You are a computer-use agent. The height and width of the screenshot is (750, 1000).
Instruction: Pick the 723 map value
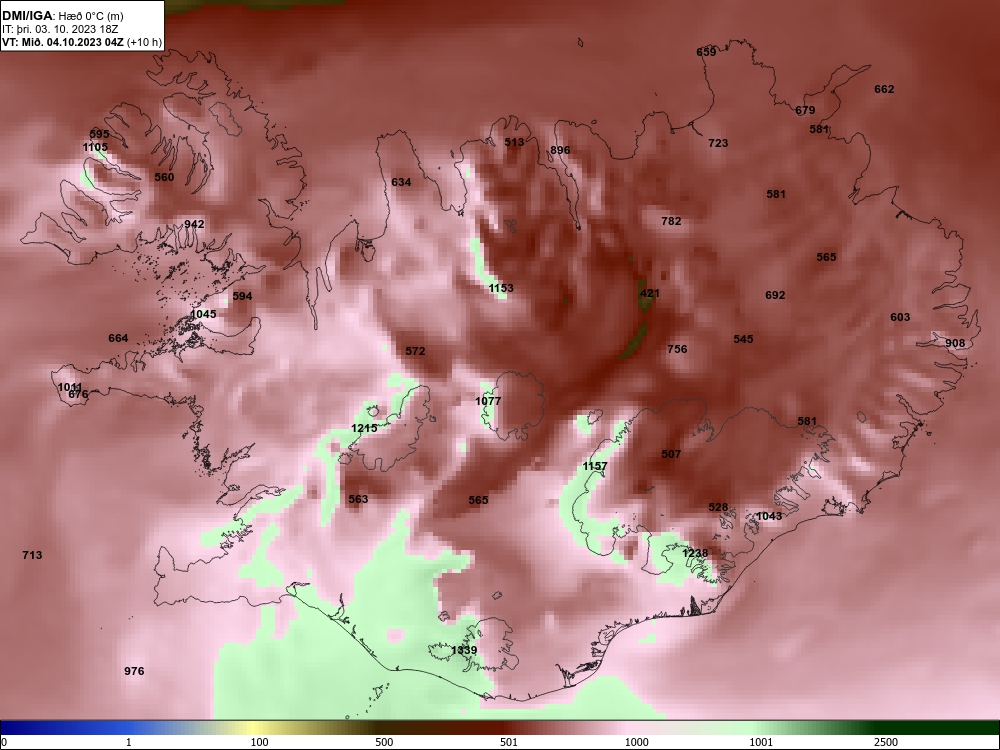point(718,143)
